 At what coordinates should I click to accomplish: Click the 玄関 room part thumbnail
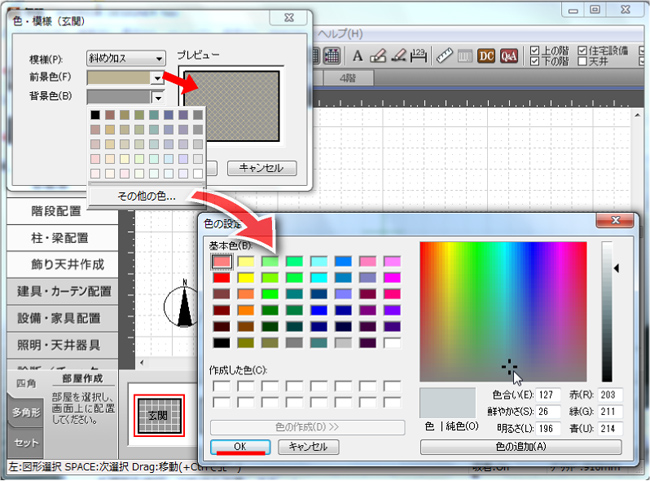pyautogui.click(x=159, y=413)
